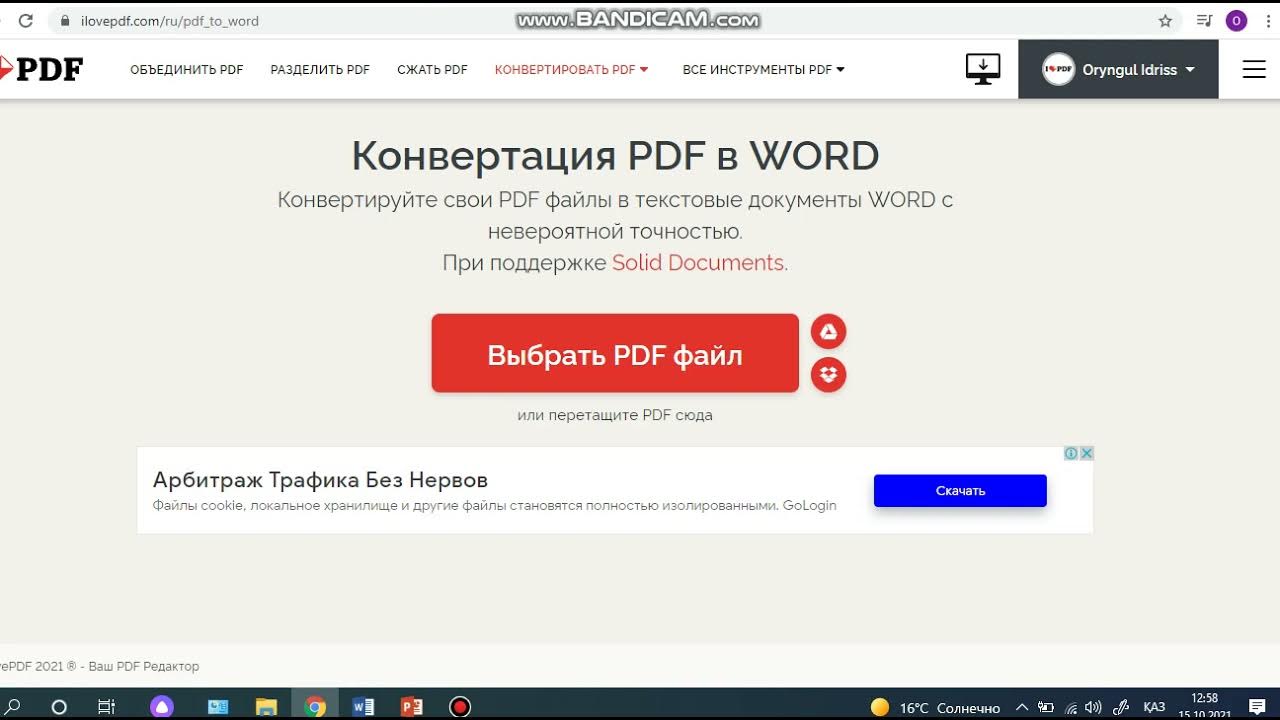Switch keyboard language КАЗ
The height and width of the screenshot is (720, 1280).
tap(1154, 707)
